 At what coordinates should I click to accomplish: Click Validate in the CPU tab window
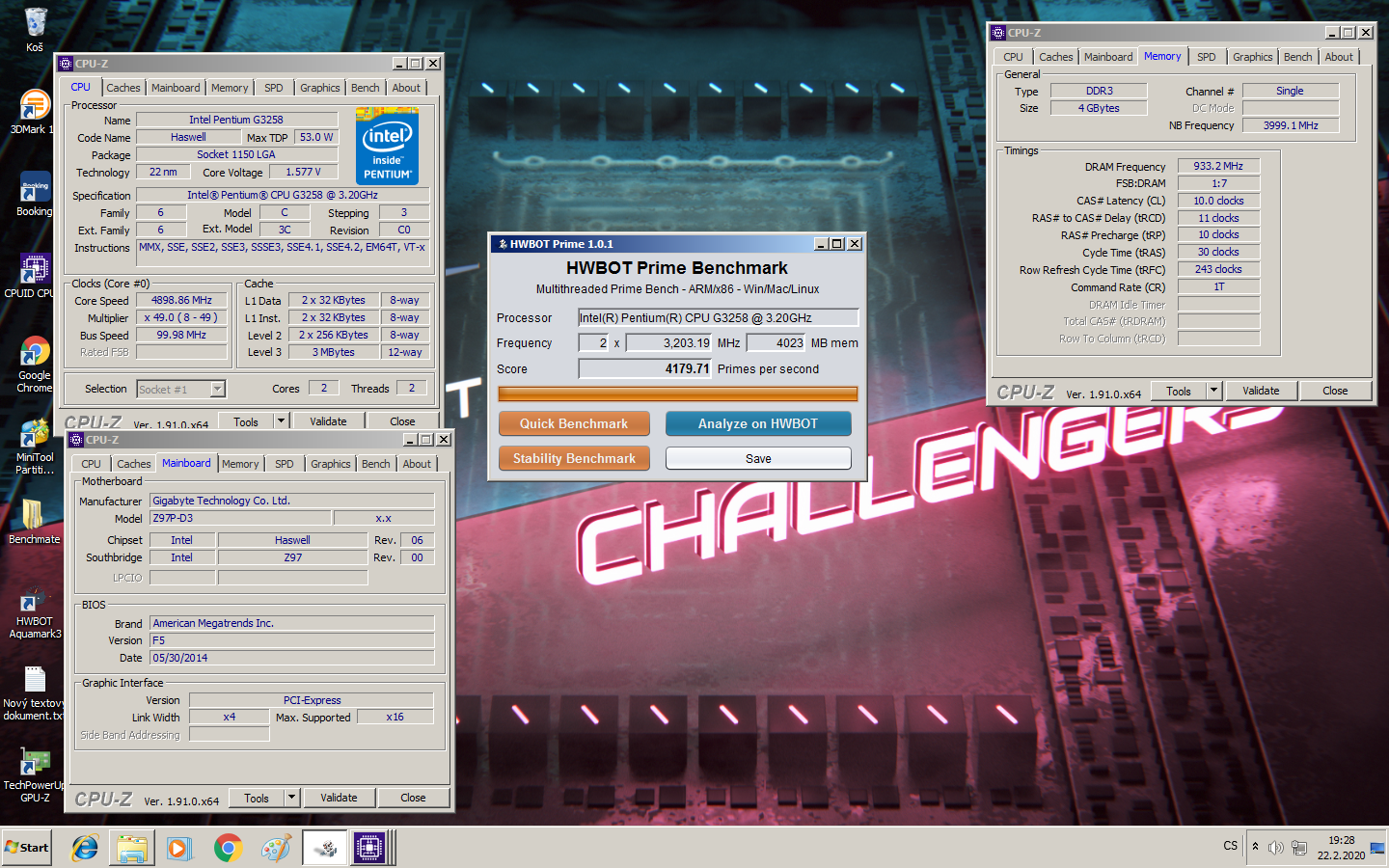click(328, 420)
